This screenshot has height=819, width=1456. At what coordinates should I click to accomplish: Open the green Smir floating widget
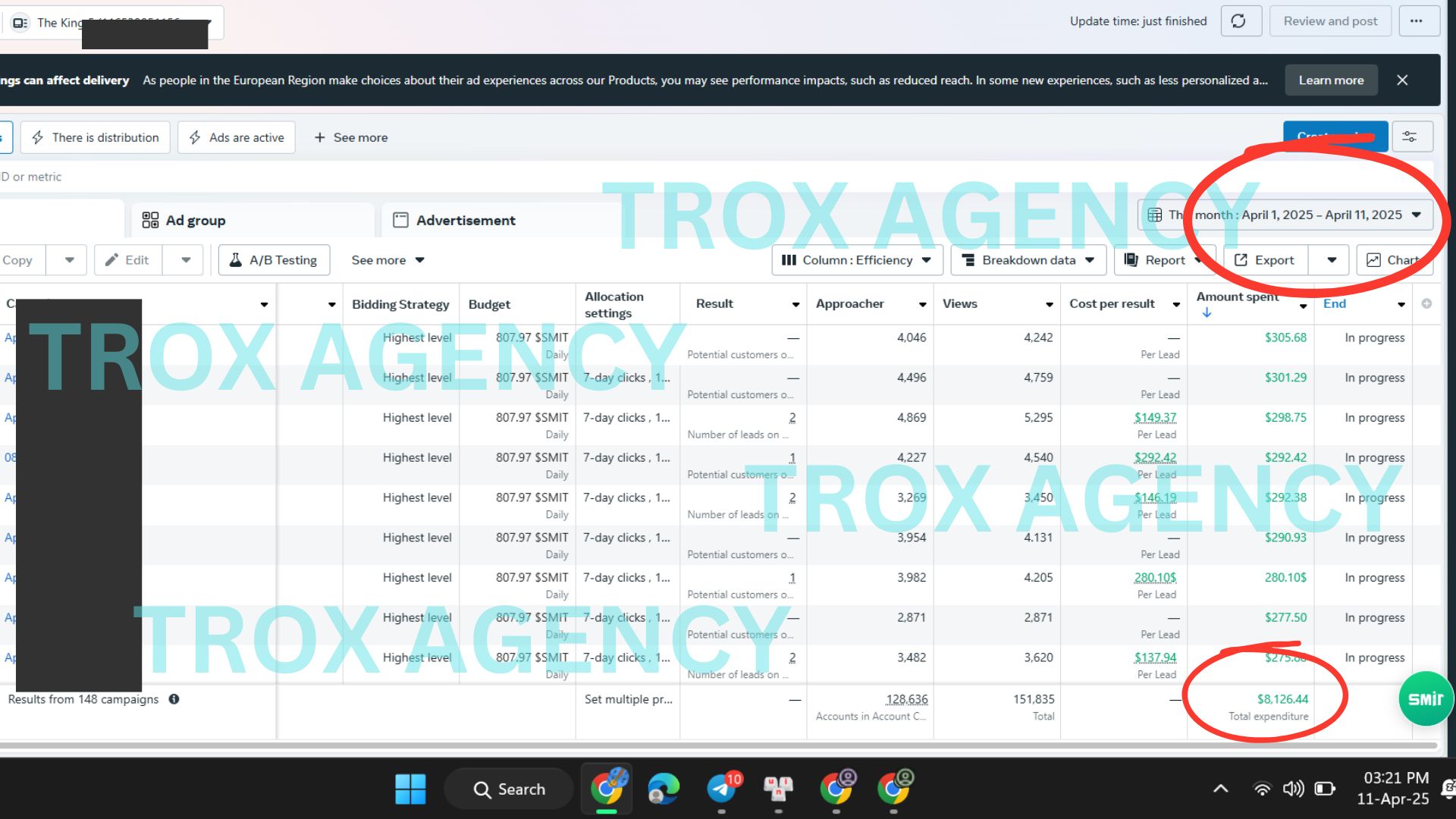coord(1426,698)
